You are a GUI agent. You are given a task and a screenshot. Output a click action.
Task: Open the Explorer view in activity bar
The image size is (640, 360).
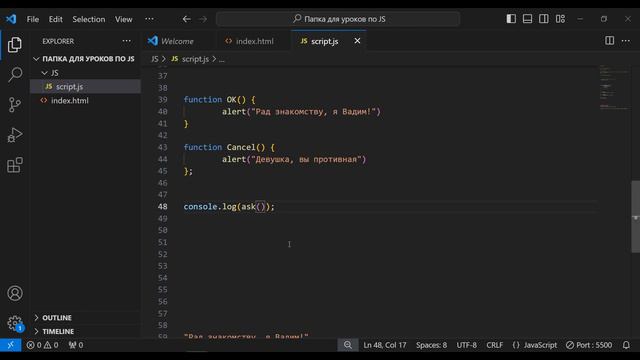pos(15,44)
